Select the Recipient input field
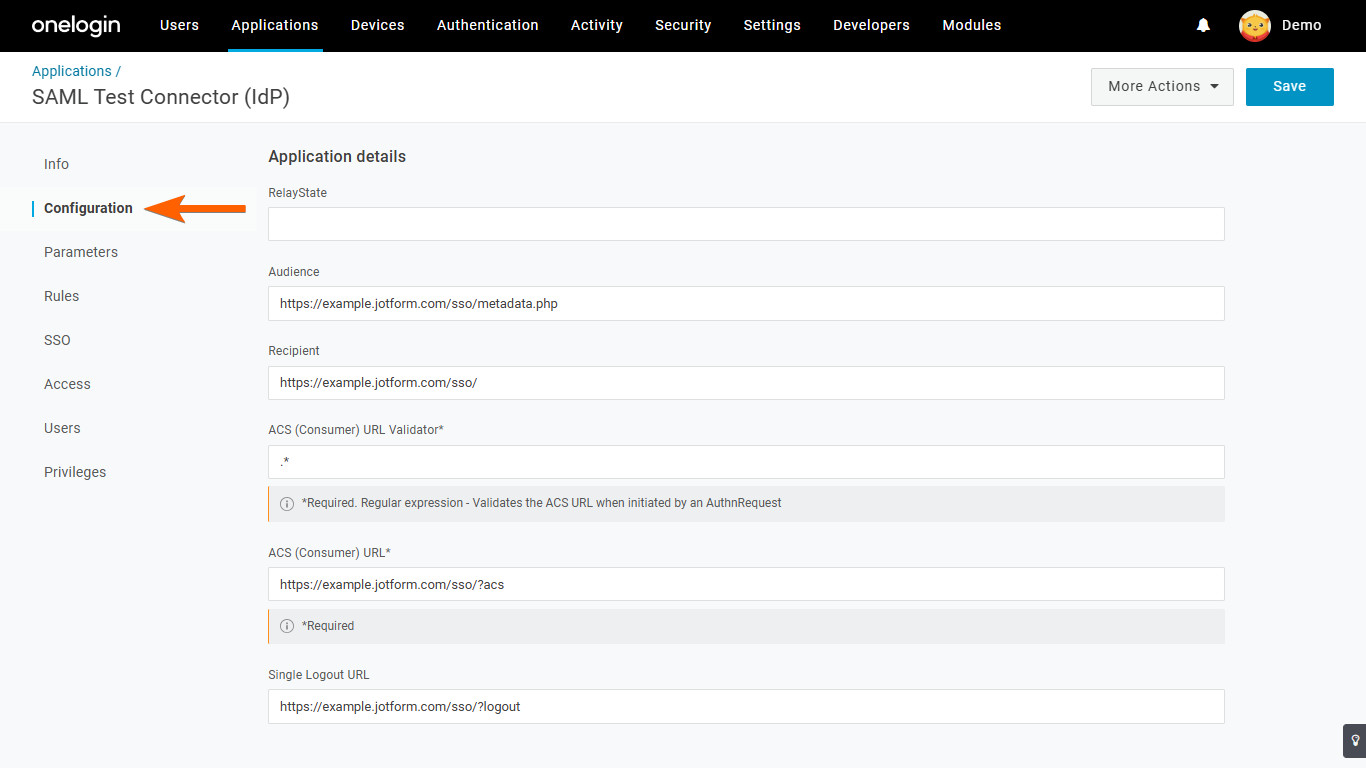The height and width of the screenshot is (768, 1366). 746,383
